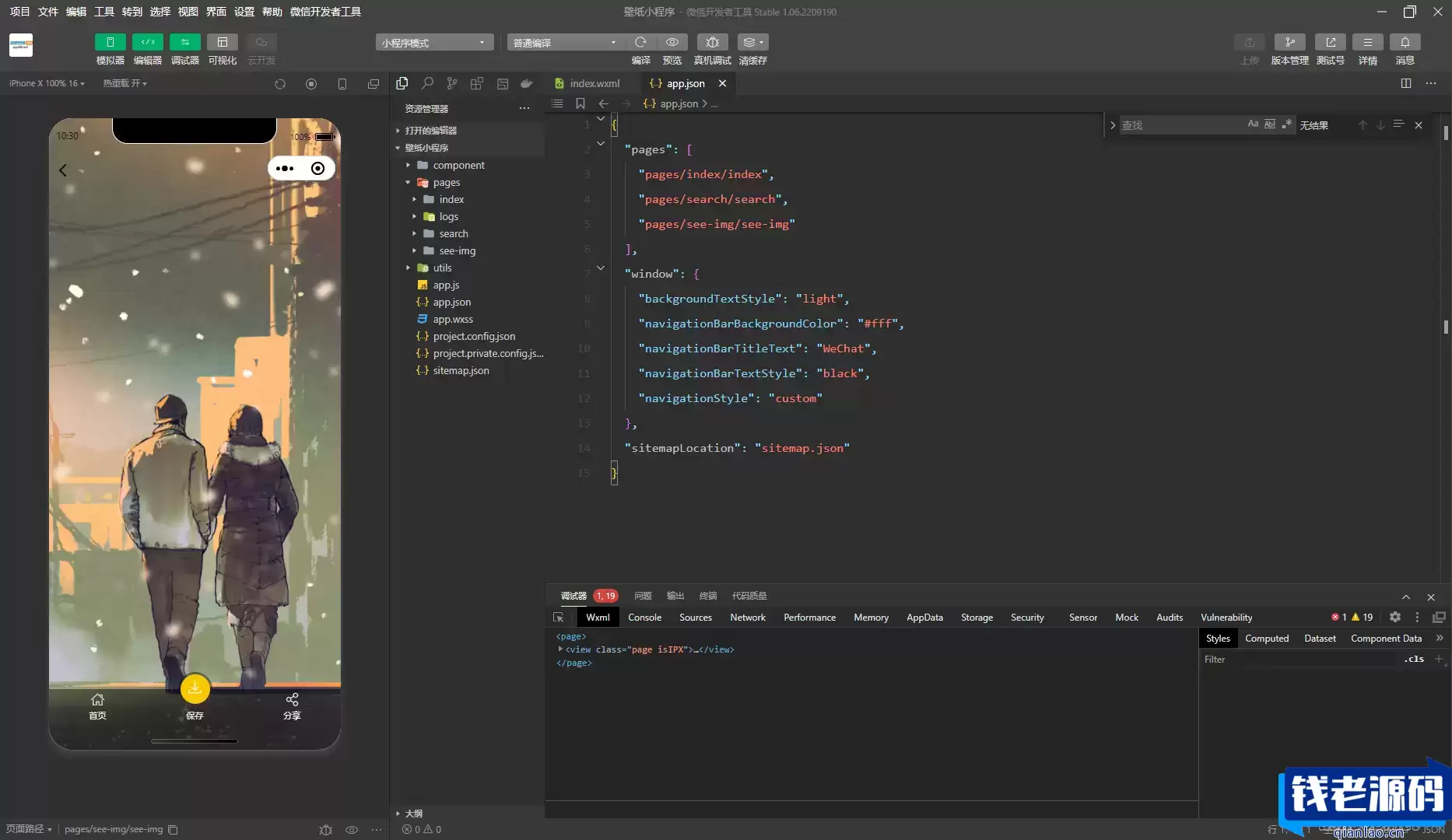The width and height of the screenshot is (1452, 840).
Task: Open version management icon
Action: pos(1289,42)
